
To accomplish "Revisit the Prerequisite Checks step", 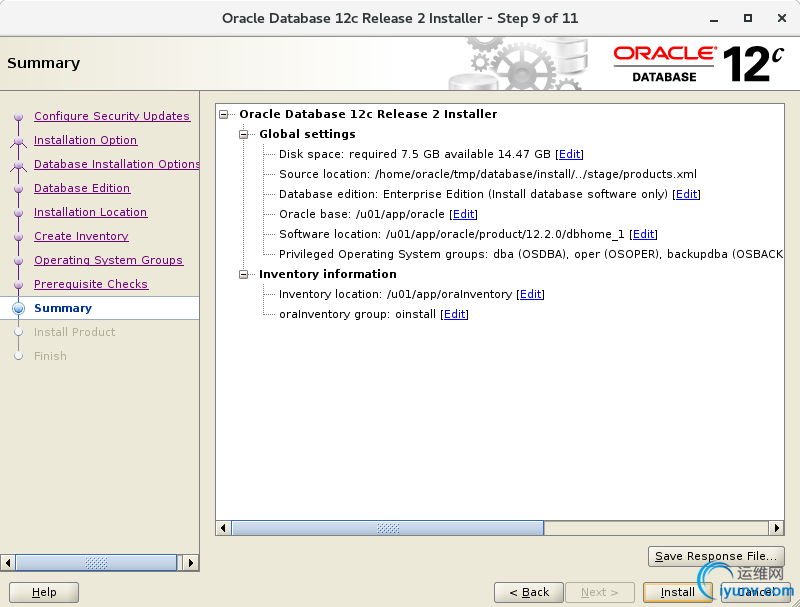I will pos(91,284).
